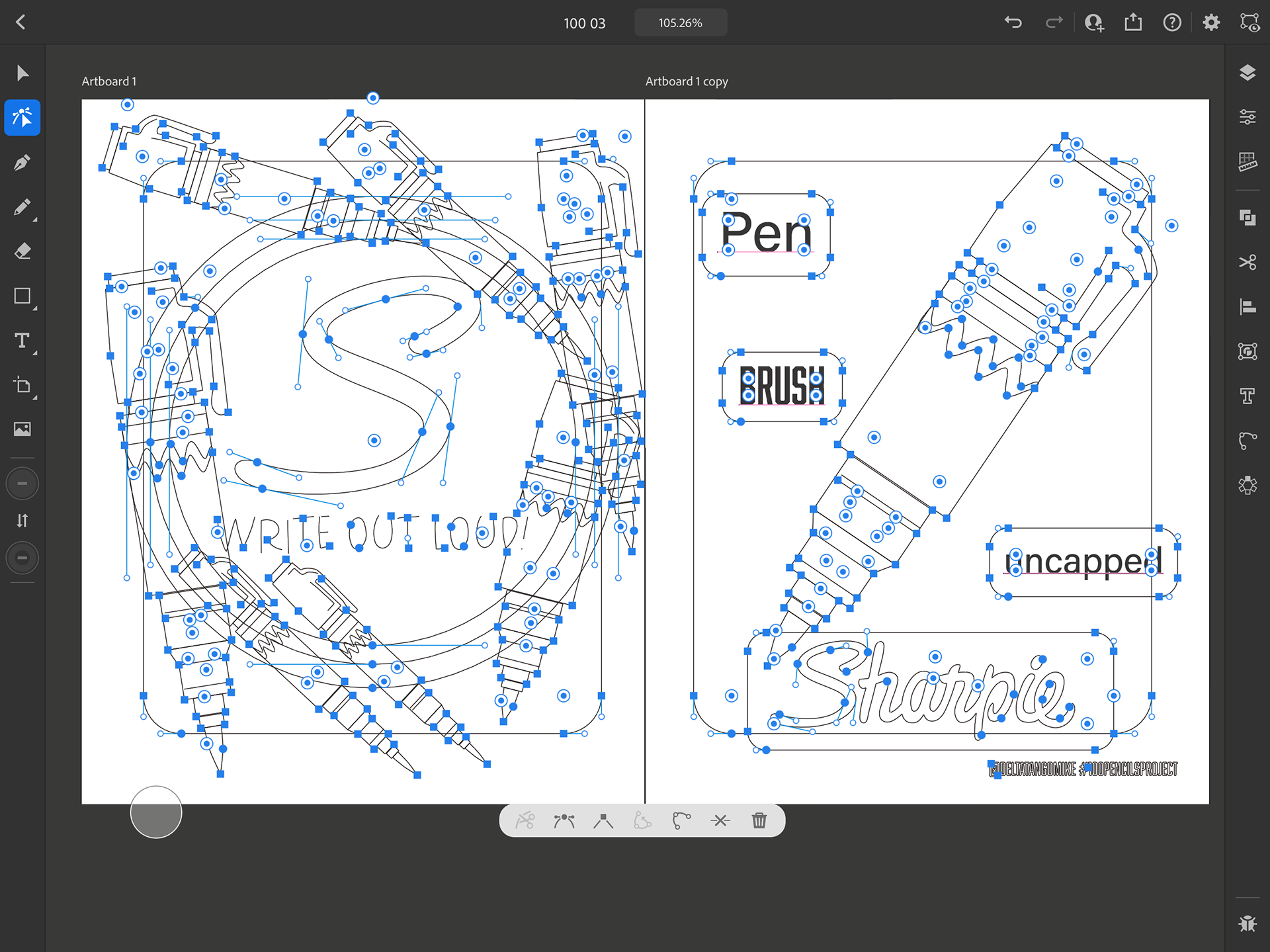This screenshot has width=1270, height=952.
Task: Go back using the back arrow
Action: coord(21,22)
